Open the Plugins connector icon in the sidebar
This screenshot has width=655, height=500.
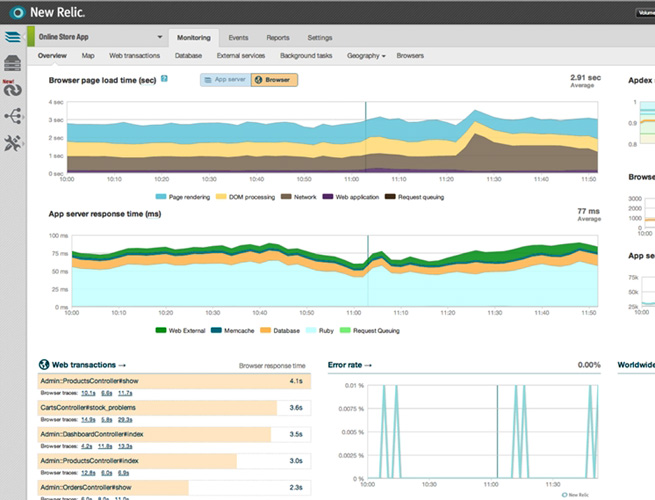tap(13, 116)
